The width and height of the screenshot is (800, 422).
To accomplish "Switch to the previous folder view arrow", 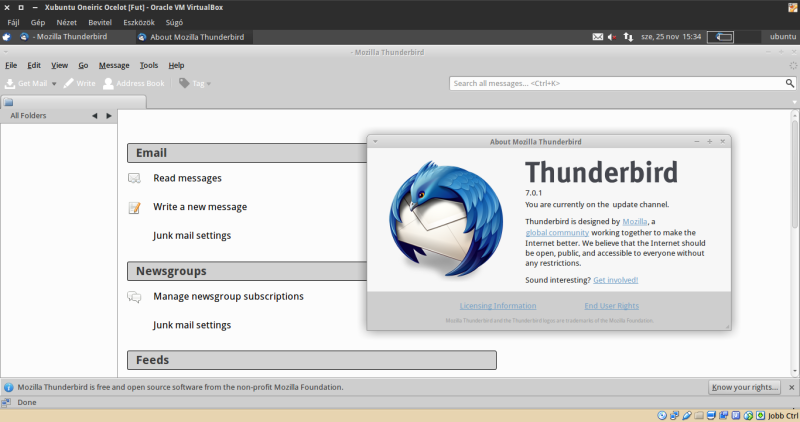I will (x=94, y=116).
